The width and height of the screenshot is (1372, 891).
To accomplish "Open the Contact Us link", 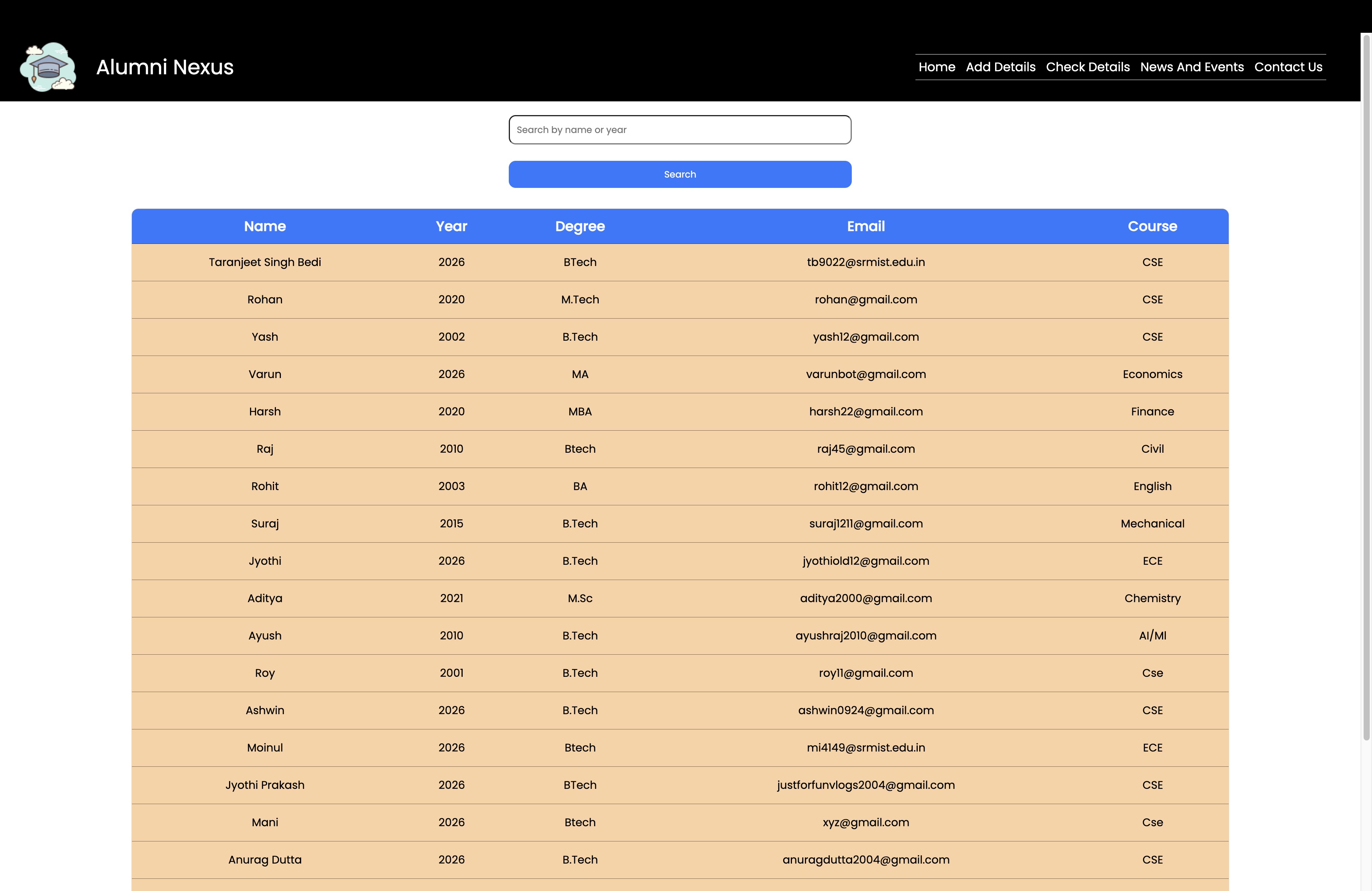I will coord(1288,67).
